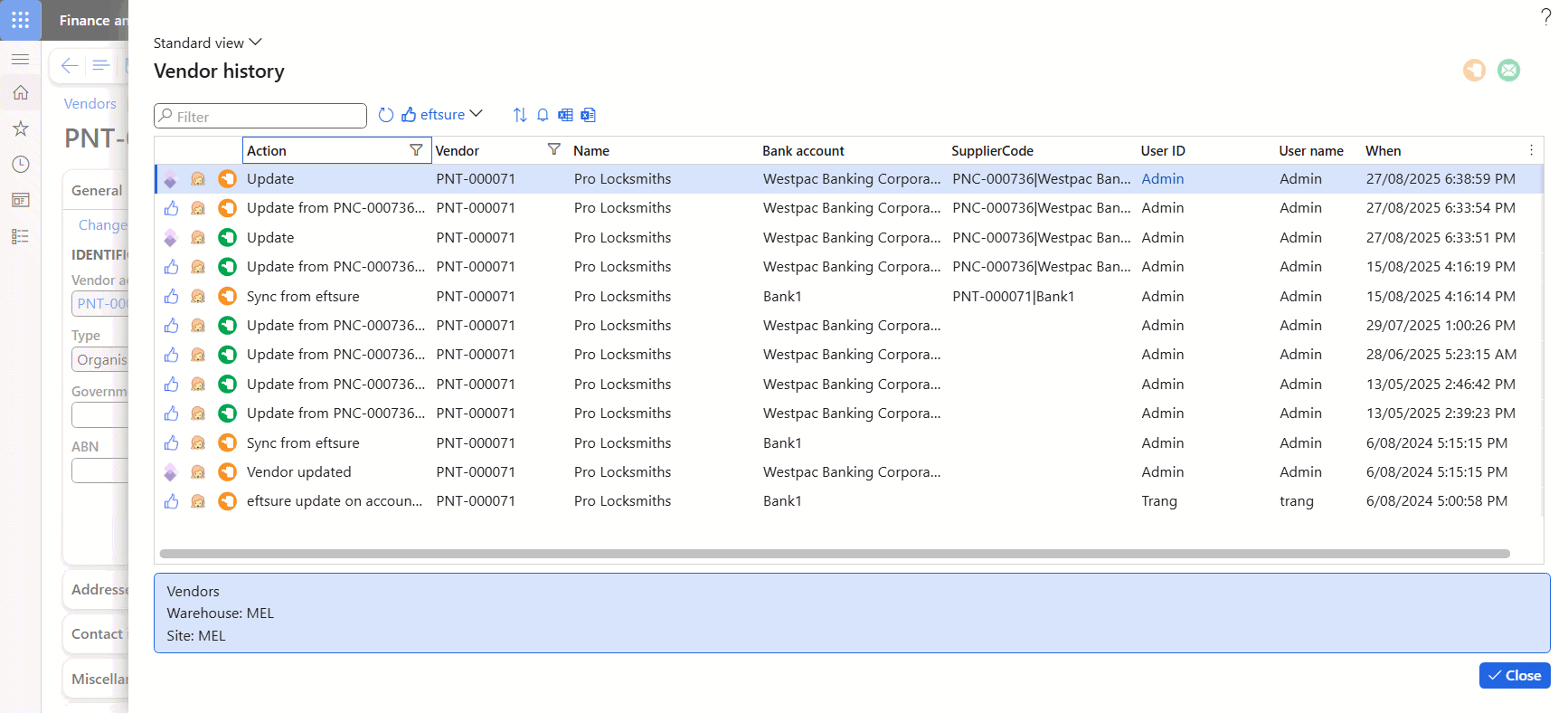Click the SupplierCode column header

pyautogui.click(x=992, y=151)
